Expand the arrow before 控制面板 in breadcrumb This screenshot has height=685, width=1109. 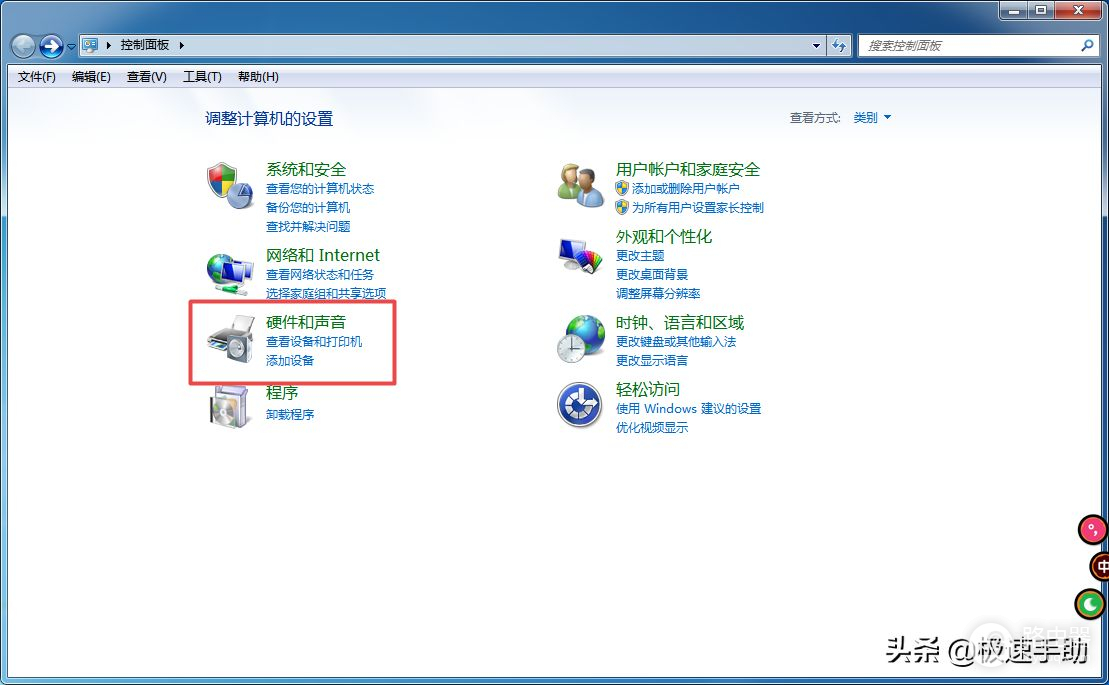pyautogui.click(x=109, y=45)
